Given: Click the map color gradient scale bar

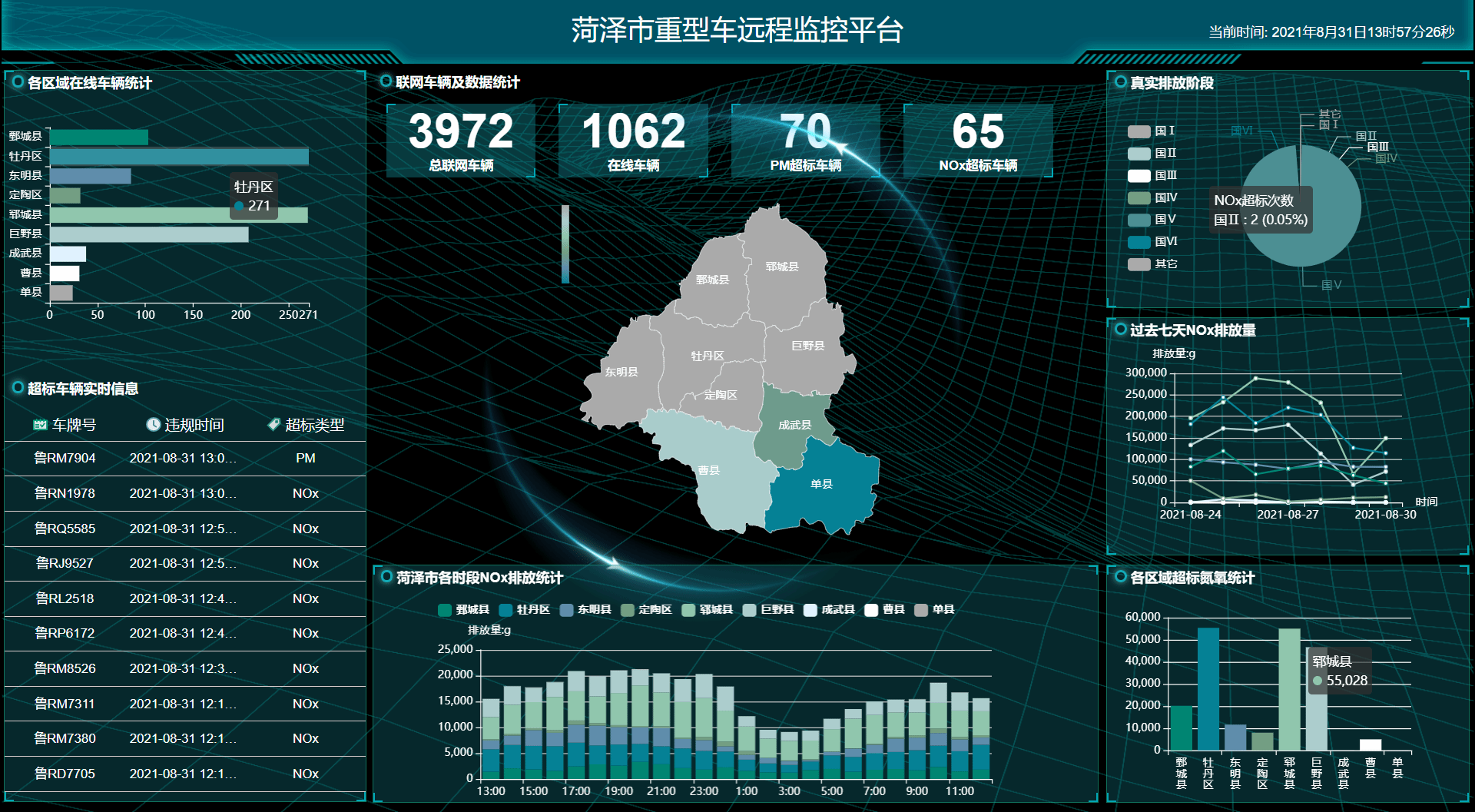Looking at the screenshot, I should click(565, 244).
